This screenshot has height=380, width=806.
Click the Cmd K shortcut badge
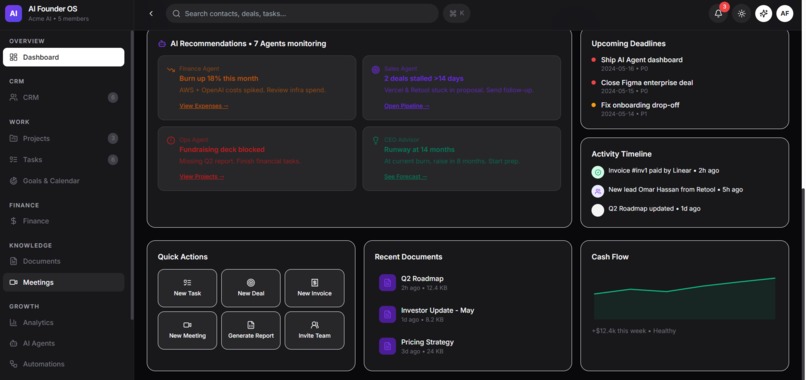click(x=456, y=13)
